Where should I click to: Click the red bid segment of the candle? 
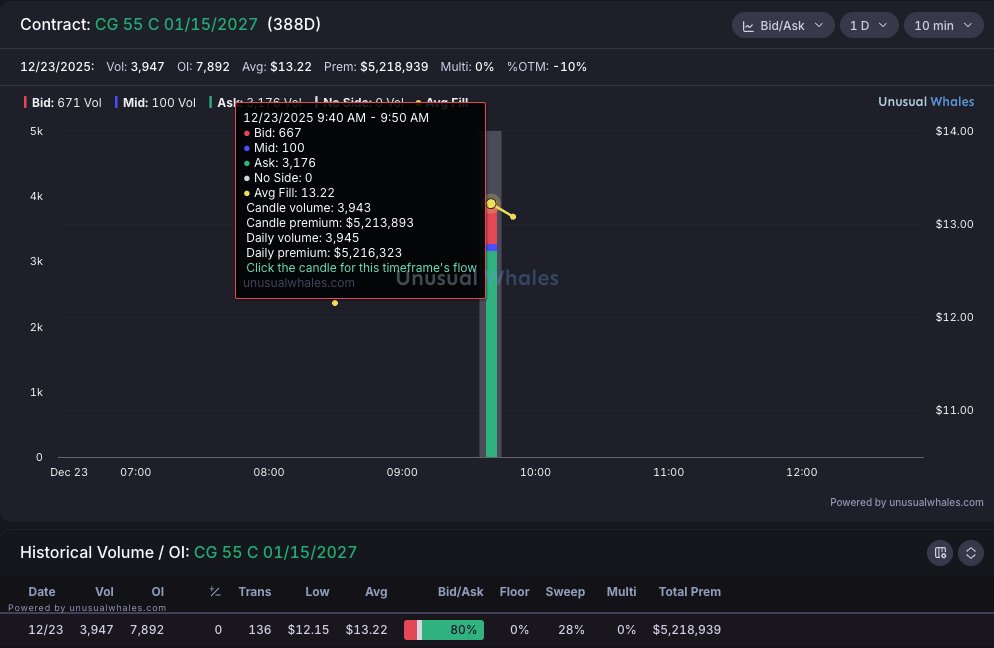491,226
